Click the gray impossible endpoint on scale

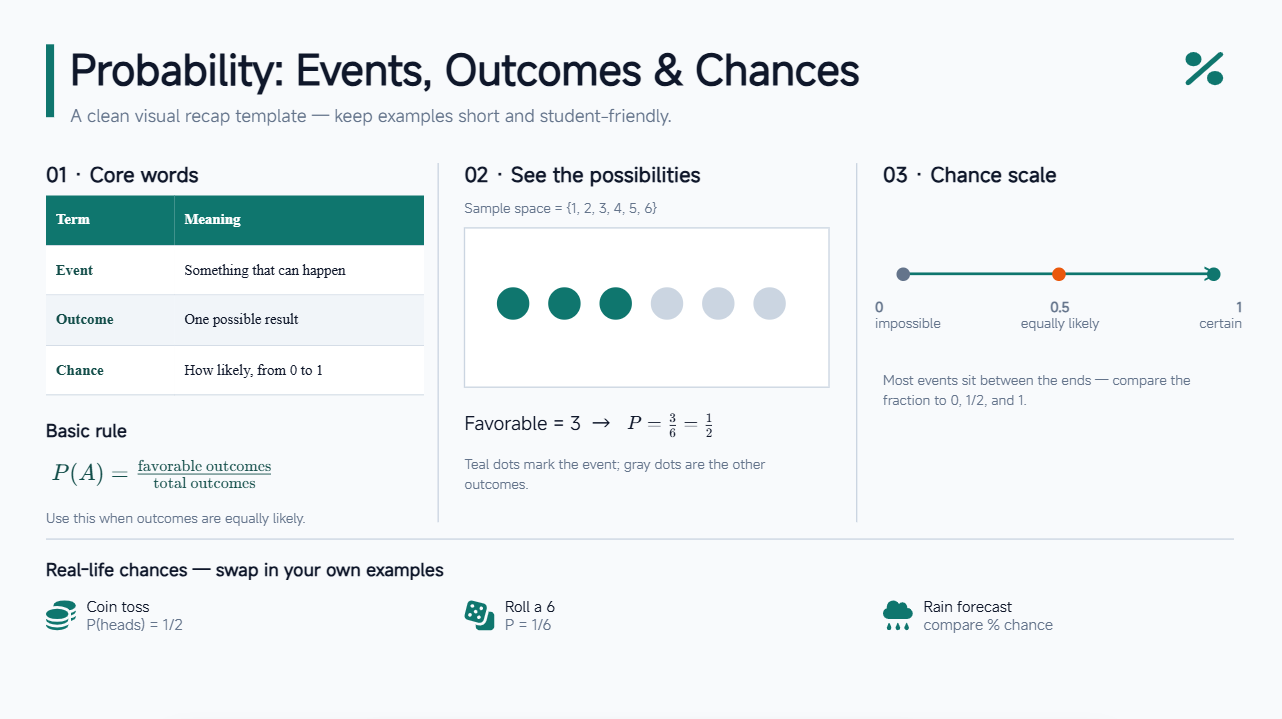click(x=903, y=274)
